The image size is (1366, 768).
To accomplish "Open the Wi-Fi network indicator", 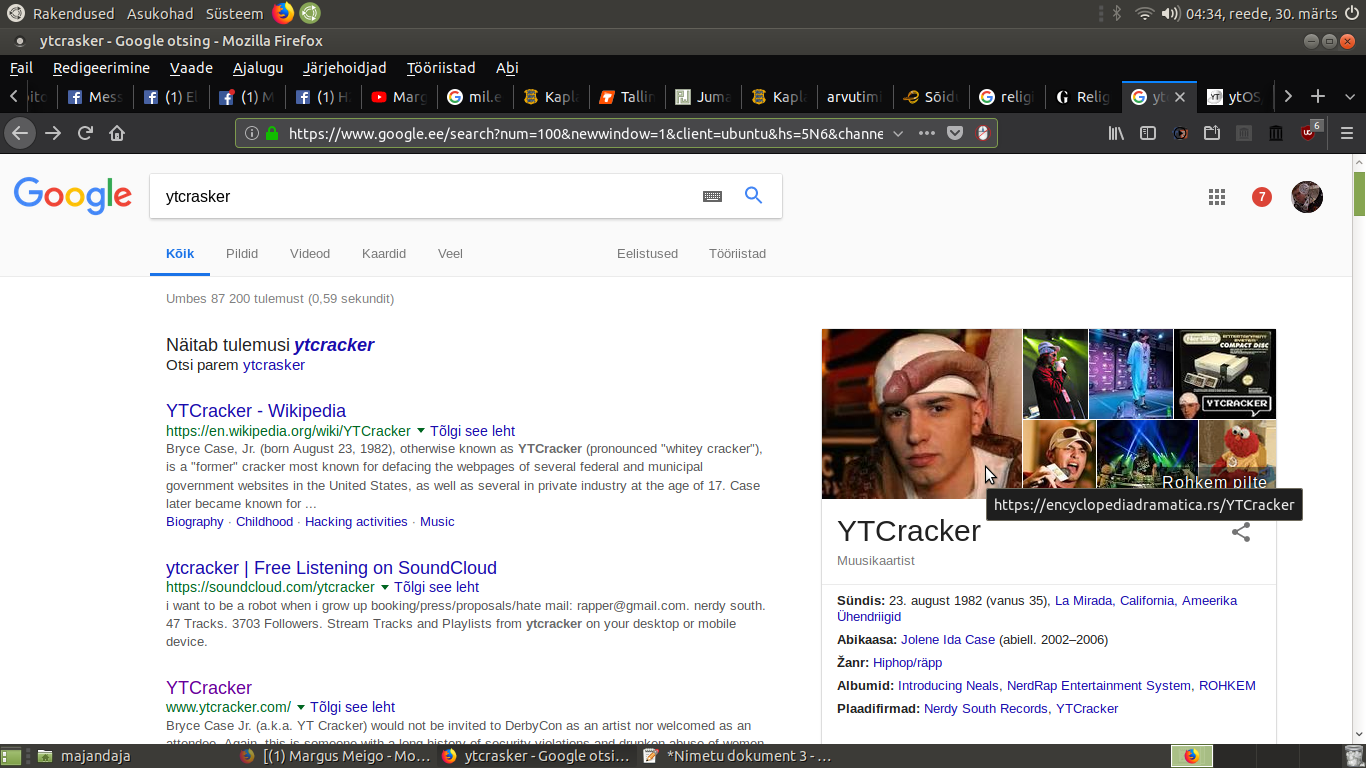I will [x=1144, y=13].
